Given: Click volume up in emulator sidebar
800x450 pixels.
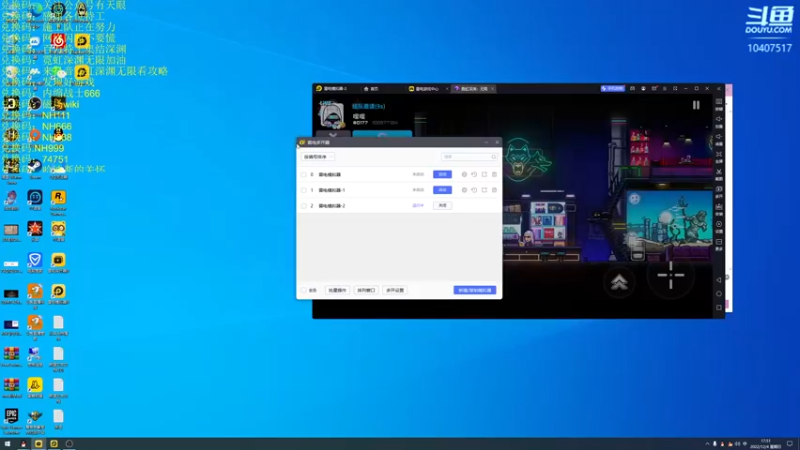Looking at the screenshot, I should coord(718,120).
